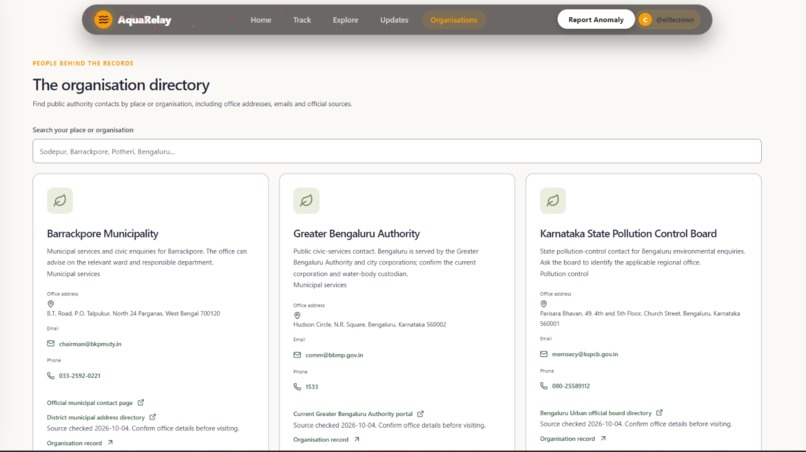Click arrow icon next to Greater Bengaluru Organisation record

pos(357,439)
